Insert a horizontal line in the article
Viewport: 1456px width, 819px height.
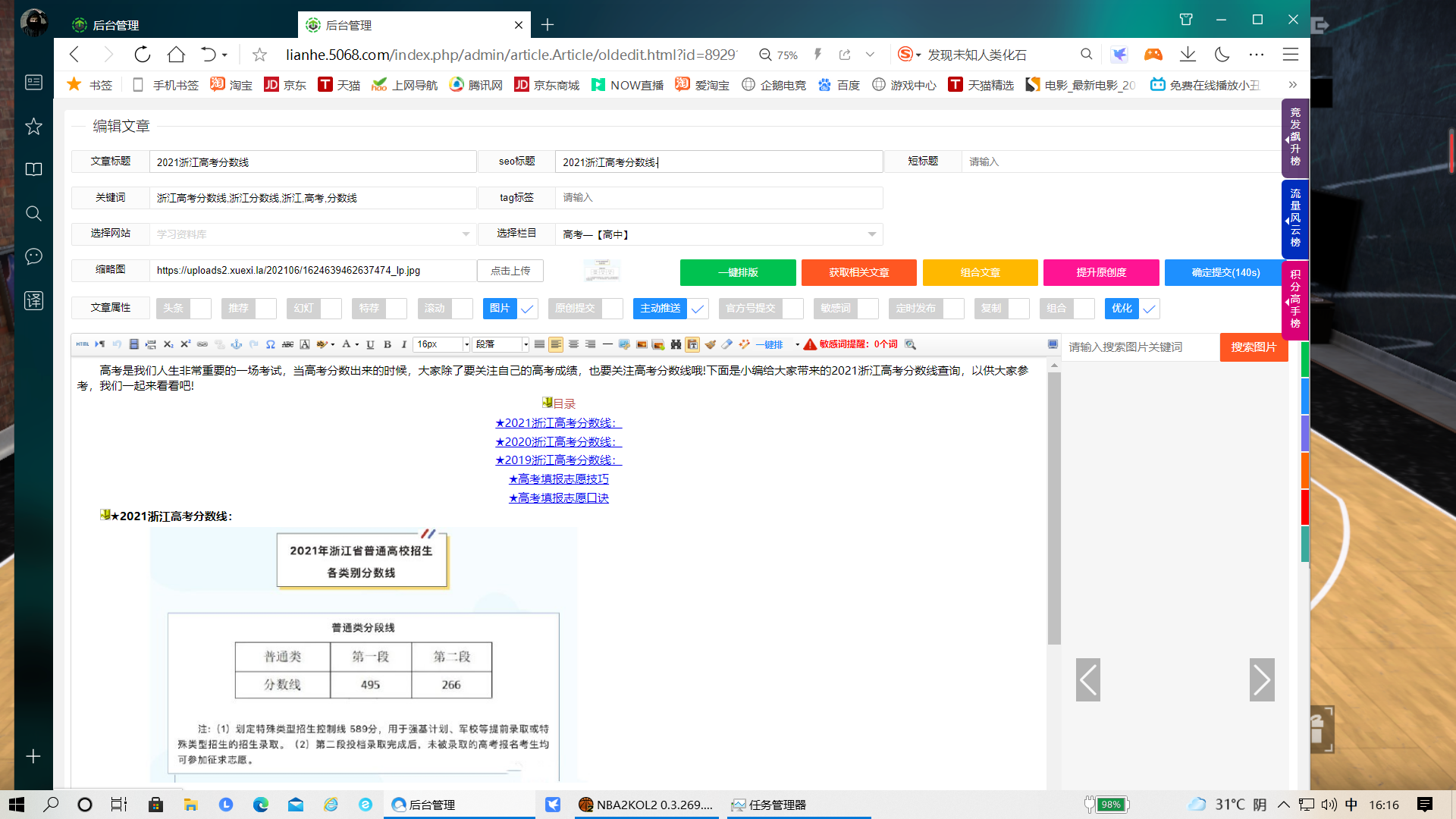tap(607, 344)
